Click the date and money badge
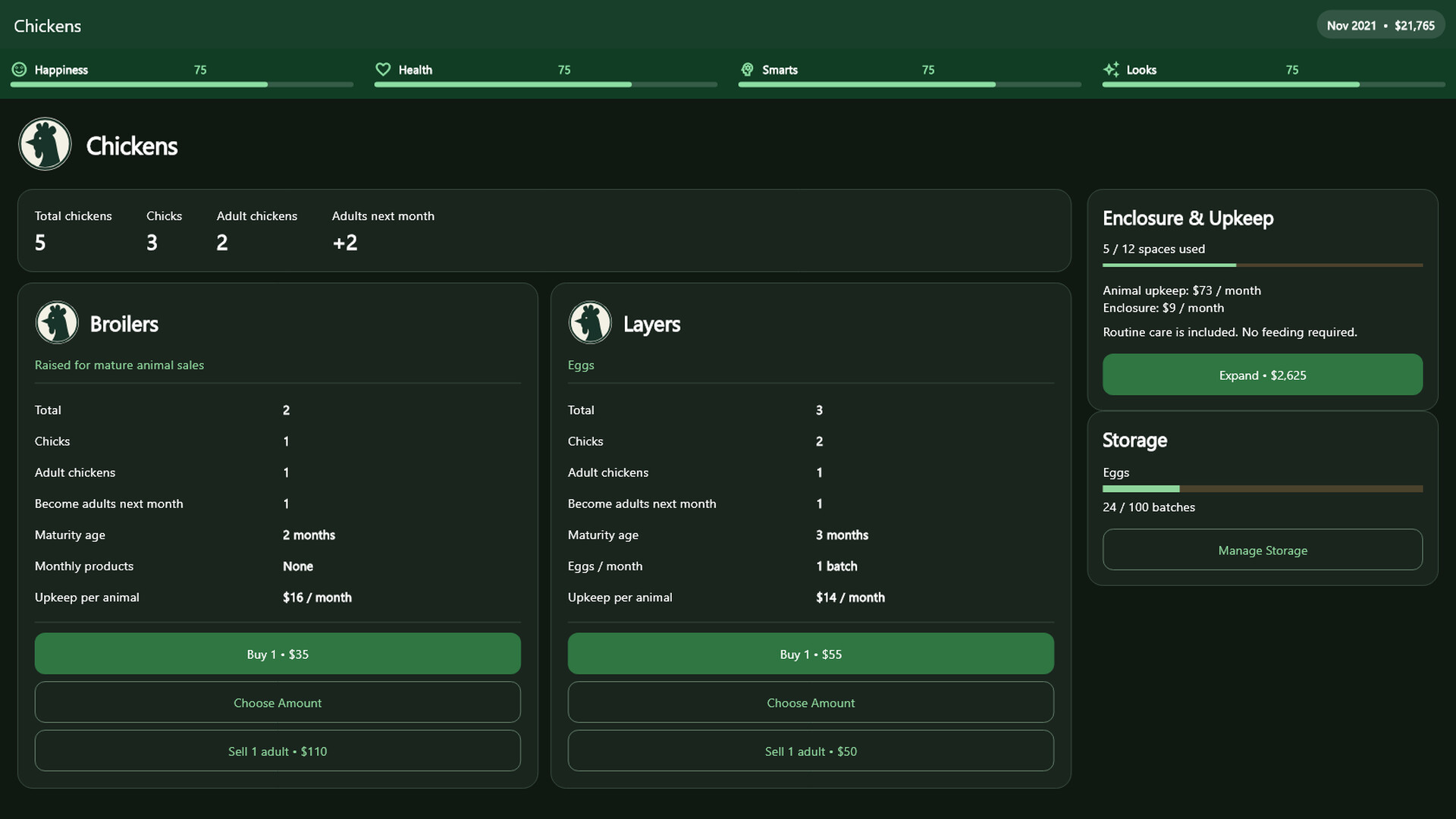1456x819 pixels. pyautogui.click(x=1380, y=26)
